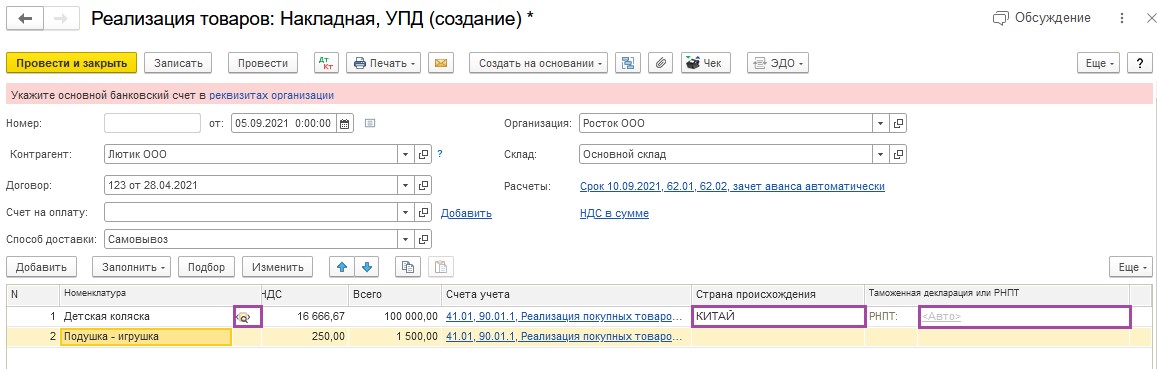
Task: Click the back navigation arrow
Action: pos(25,20)
